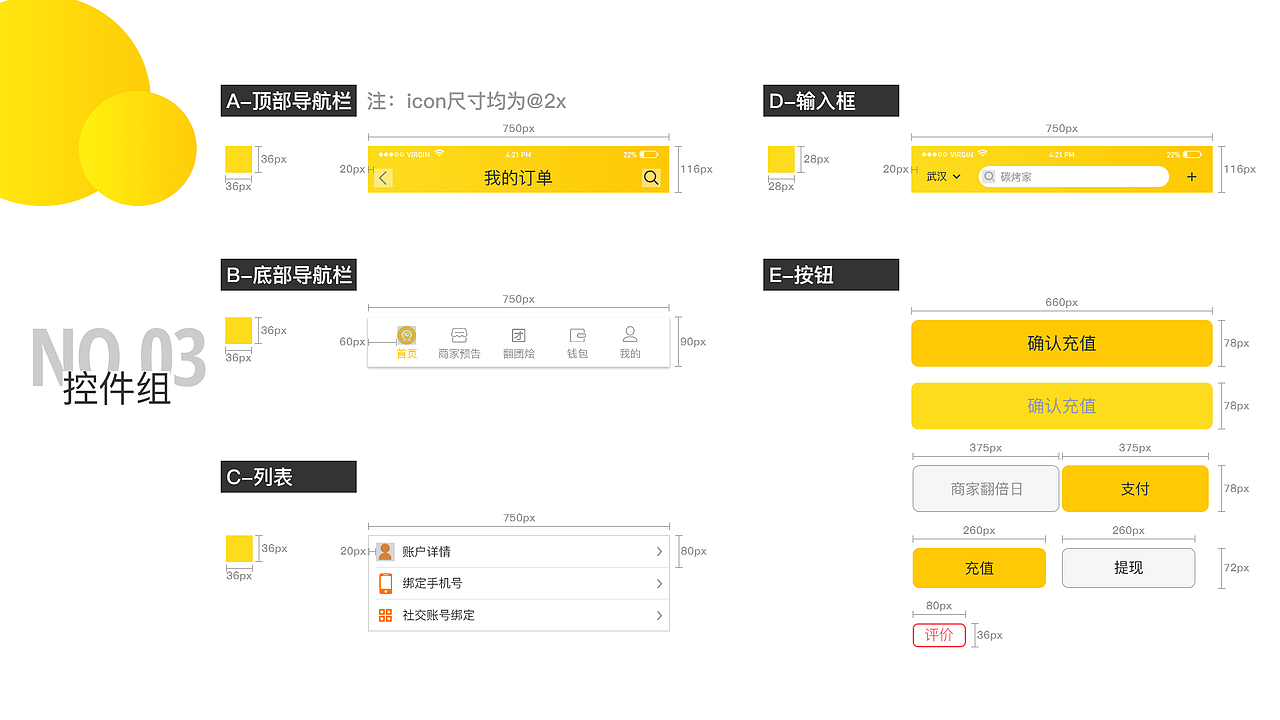
Task: Tap the 翻团烩 icon in the bottom bar
Action: (518, 335)
